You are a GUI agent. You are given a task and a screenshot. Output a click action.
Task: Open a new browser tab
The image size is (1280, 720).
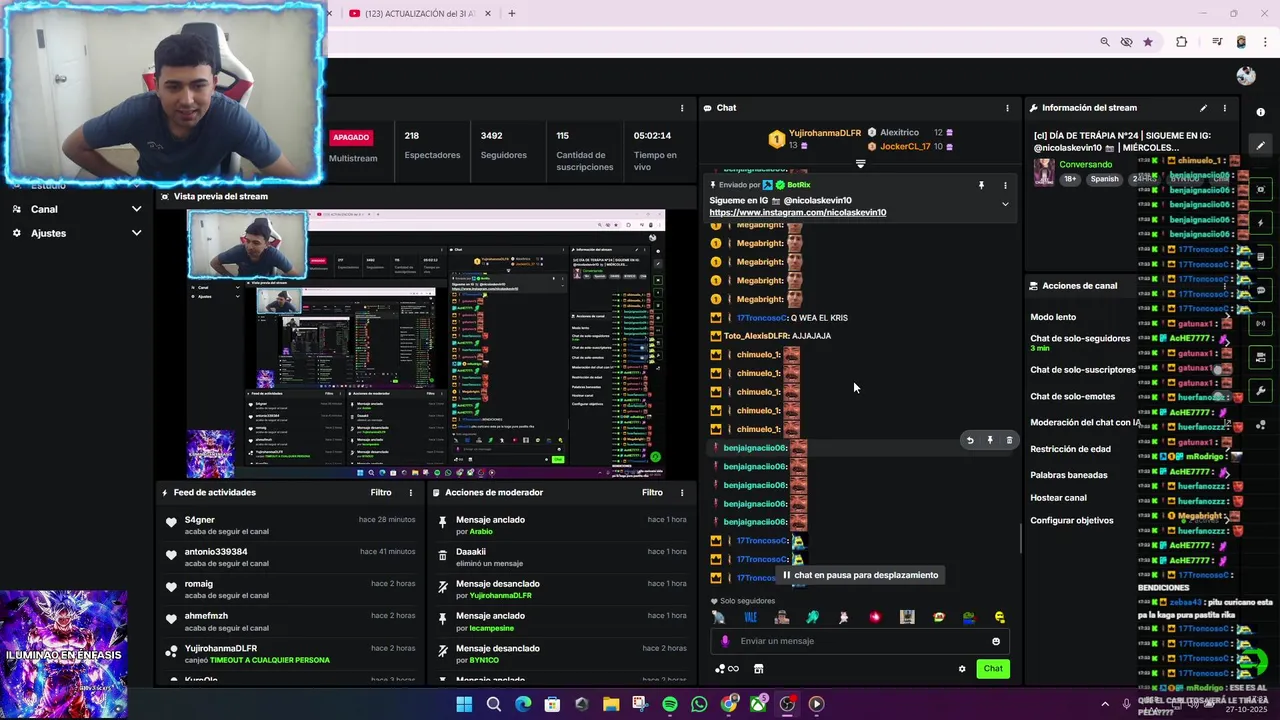[x=511, y=13]
